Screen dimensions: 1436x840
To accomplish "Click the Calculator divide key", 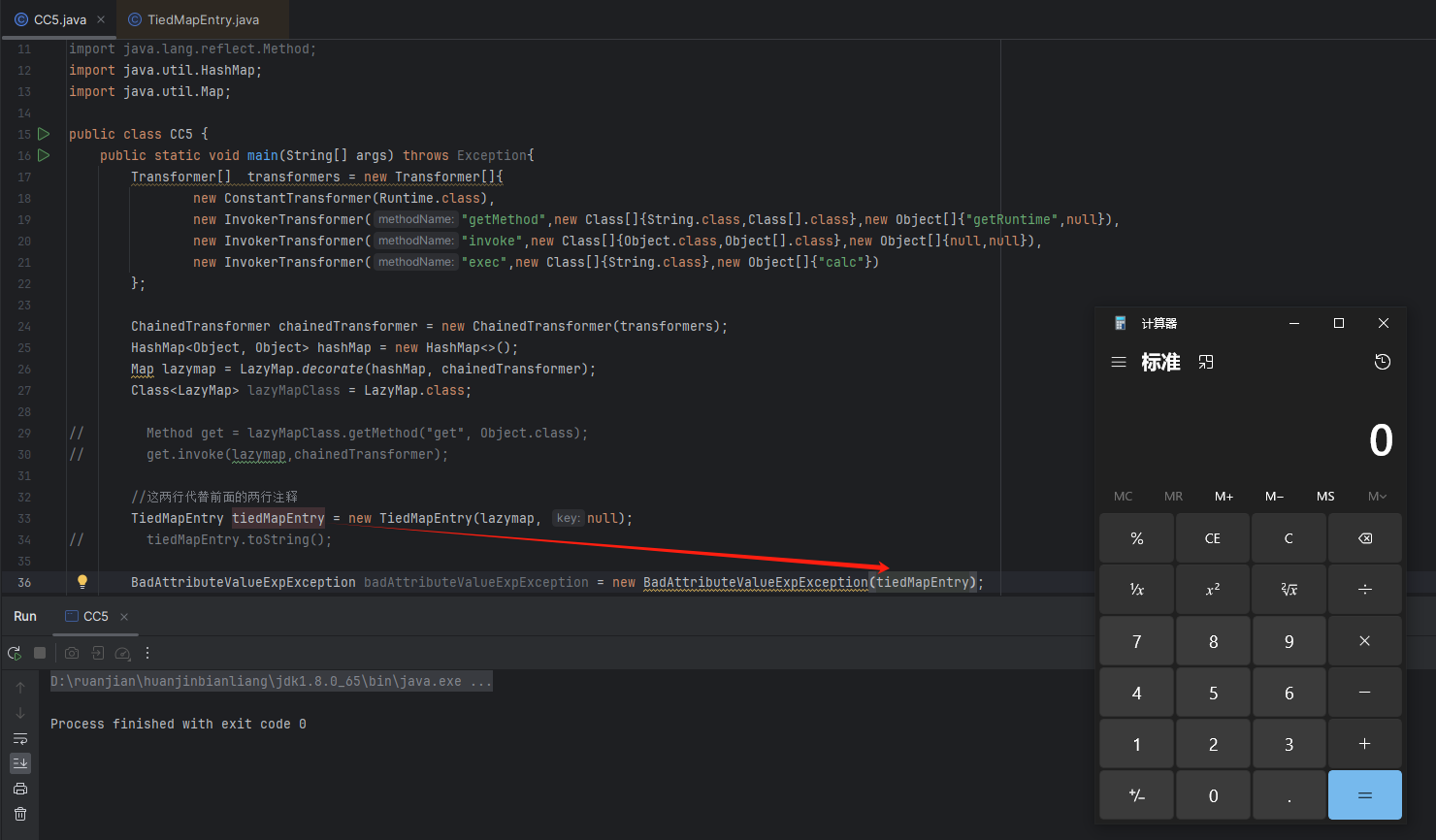I will (1365, 589).
